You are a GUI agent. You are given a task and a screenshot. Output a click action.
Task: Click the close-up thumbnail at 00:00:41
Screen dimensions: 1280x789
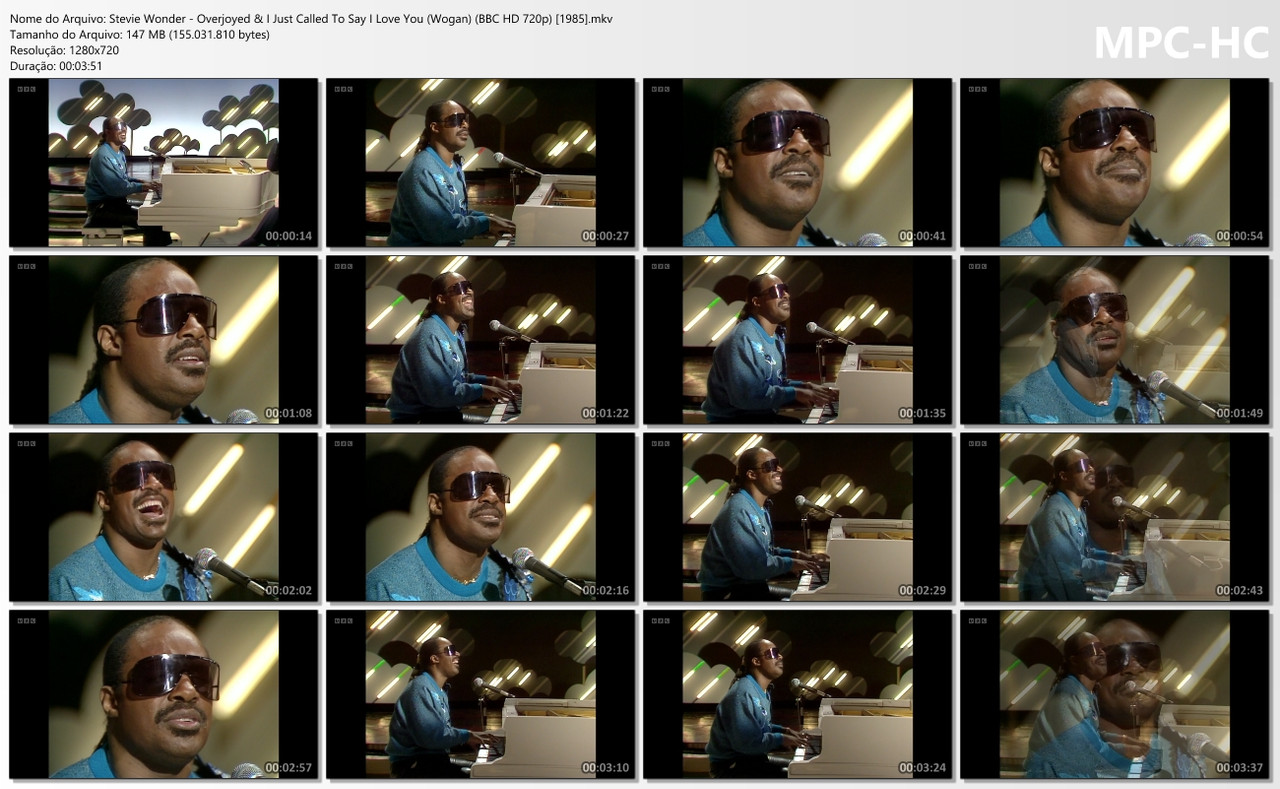pyautogui.click(x=796, y=162)
